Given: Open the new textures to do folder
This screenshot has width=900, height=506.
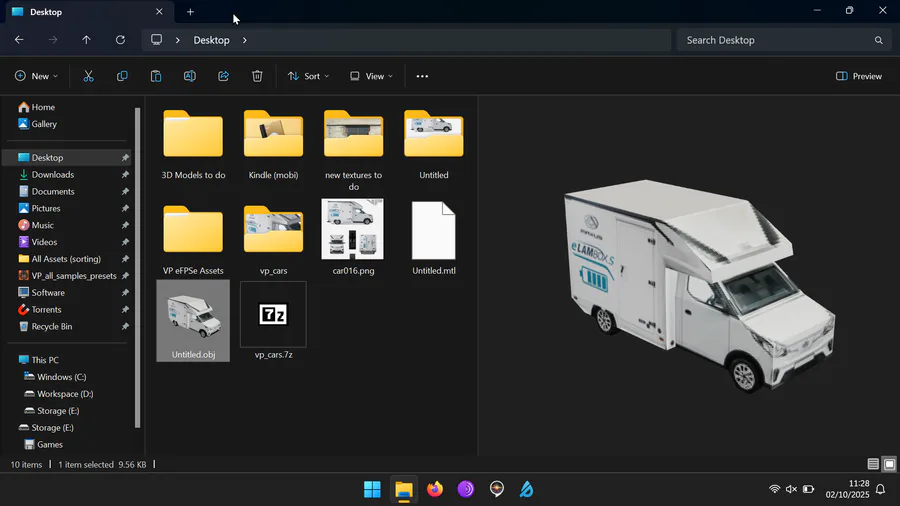Looking at the screenshot, I should click(x=353, y=150).
